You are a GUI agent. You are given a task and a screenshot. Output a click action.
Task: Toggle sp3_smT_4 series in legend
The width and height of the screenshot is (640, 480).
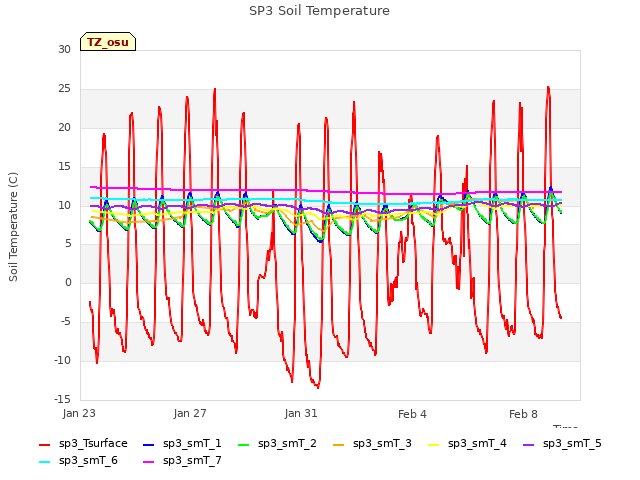467,444
